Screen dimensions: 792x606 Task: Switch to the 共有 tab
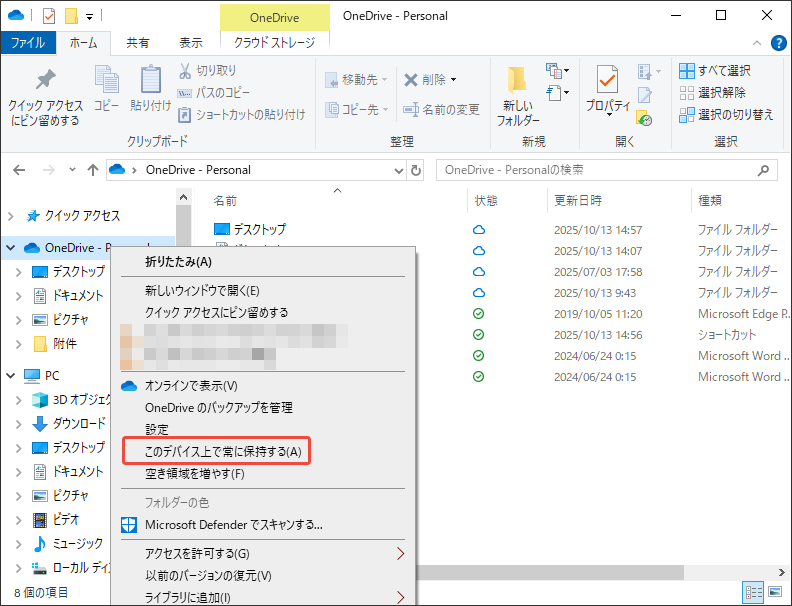tap(137, 42)
